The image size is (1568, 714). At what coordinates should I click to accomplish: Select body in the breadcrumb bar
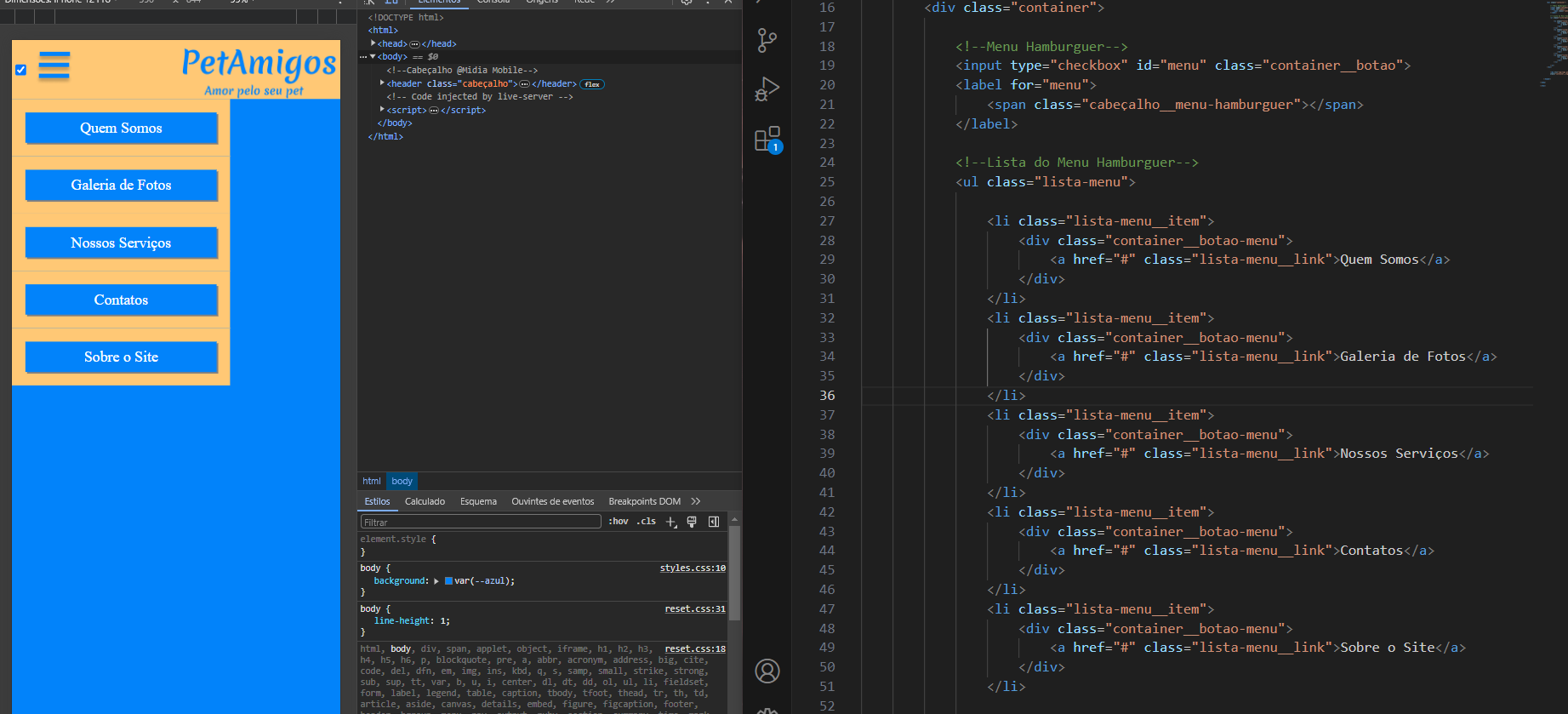pos(402,481)
